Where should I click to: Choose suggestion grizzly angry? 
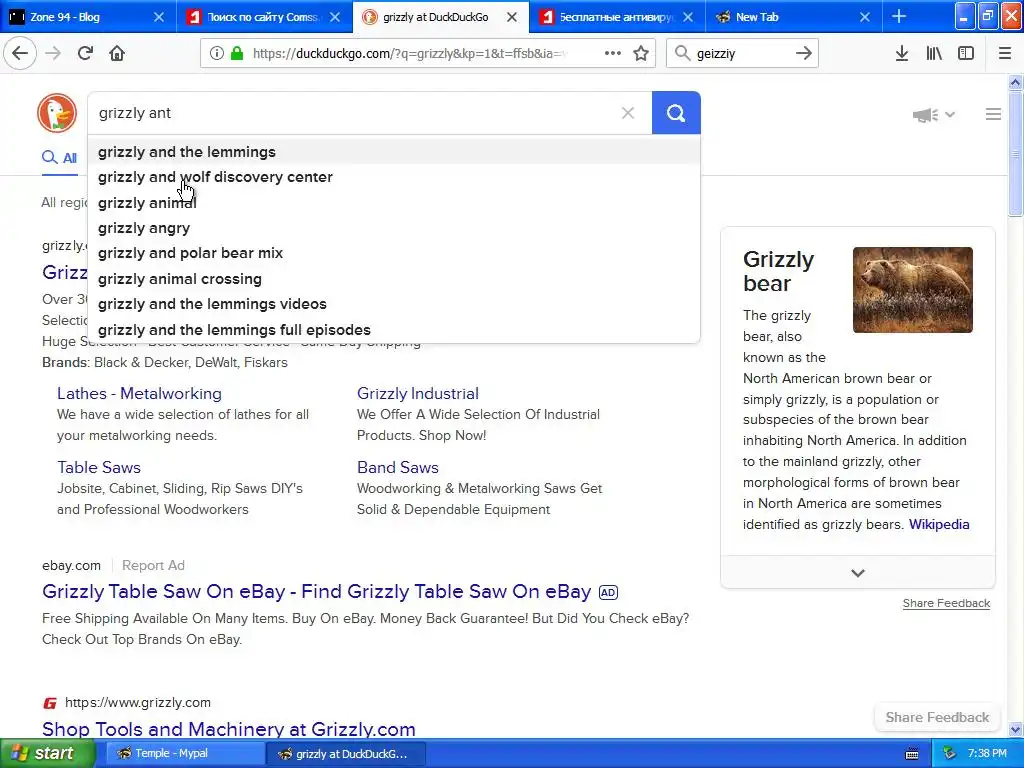[394, 228]
